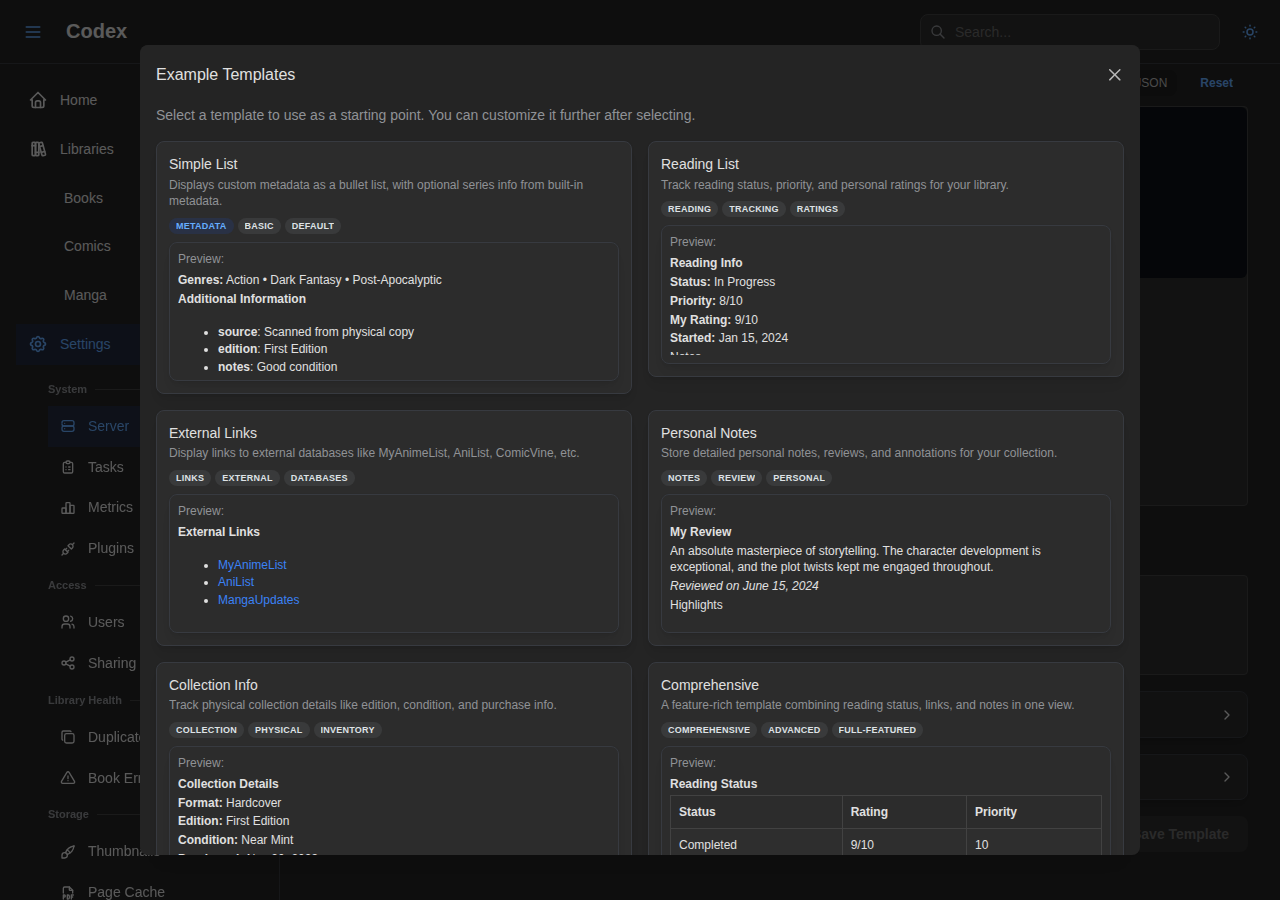Viewport: 1280px width, 900px height.
Task: Select Manga in the sidebar
Action: 85,295
